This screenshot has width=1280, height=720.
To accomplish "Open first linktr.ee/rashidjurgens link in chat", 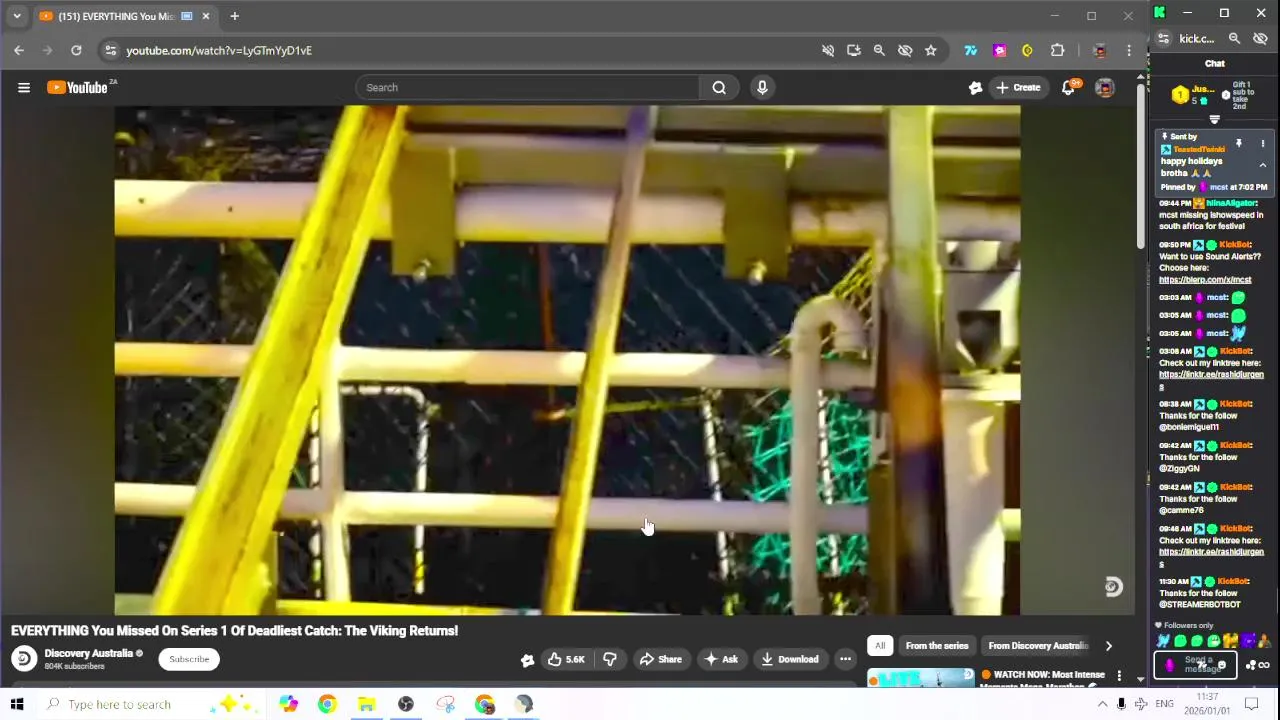I will [x=1211, y=380].
